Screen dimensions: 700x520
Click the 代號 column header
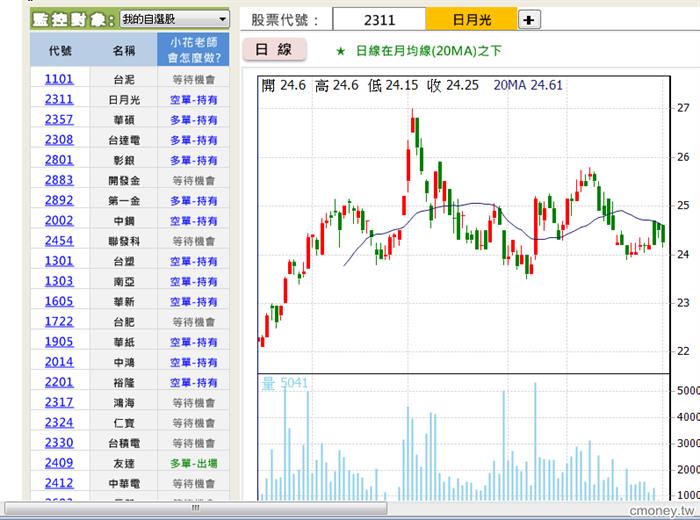click(60, 50)
